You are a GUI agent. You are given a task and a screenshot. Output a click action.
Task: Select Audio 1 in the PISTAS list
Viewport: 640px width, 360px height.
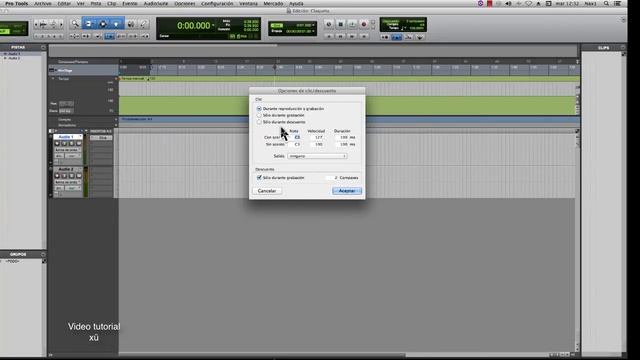(x=15, y=54)
